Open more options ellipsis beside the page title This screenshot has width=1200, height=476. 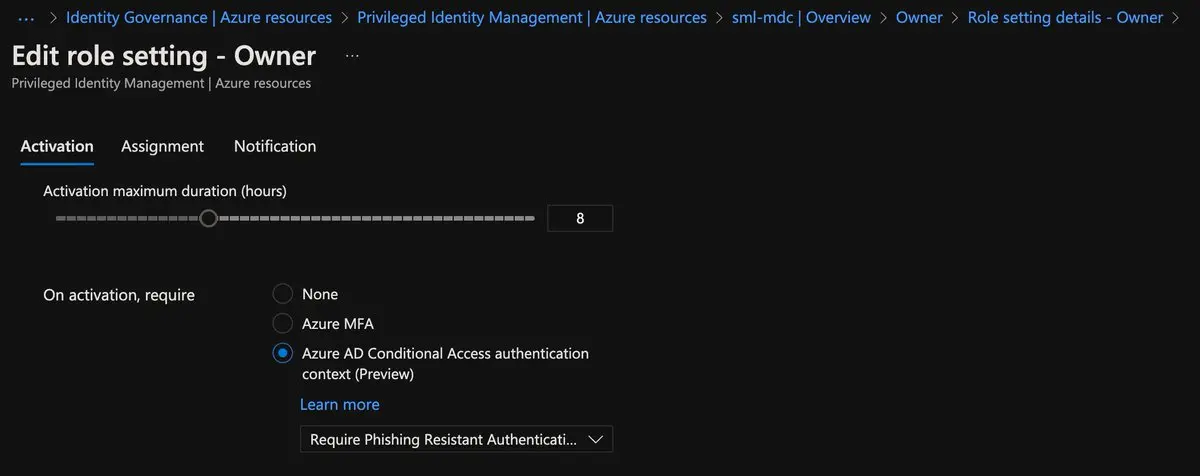[x=352, y=56]
